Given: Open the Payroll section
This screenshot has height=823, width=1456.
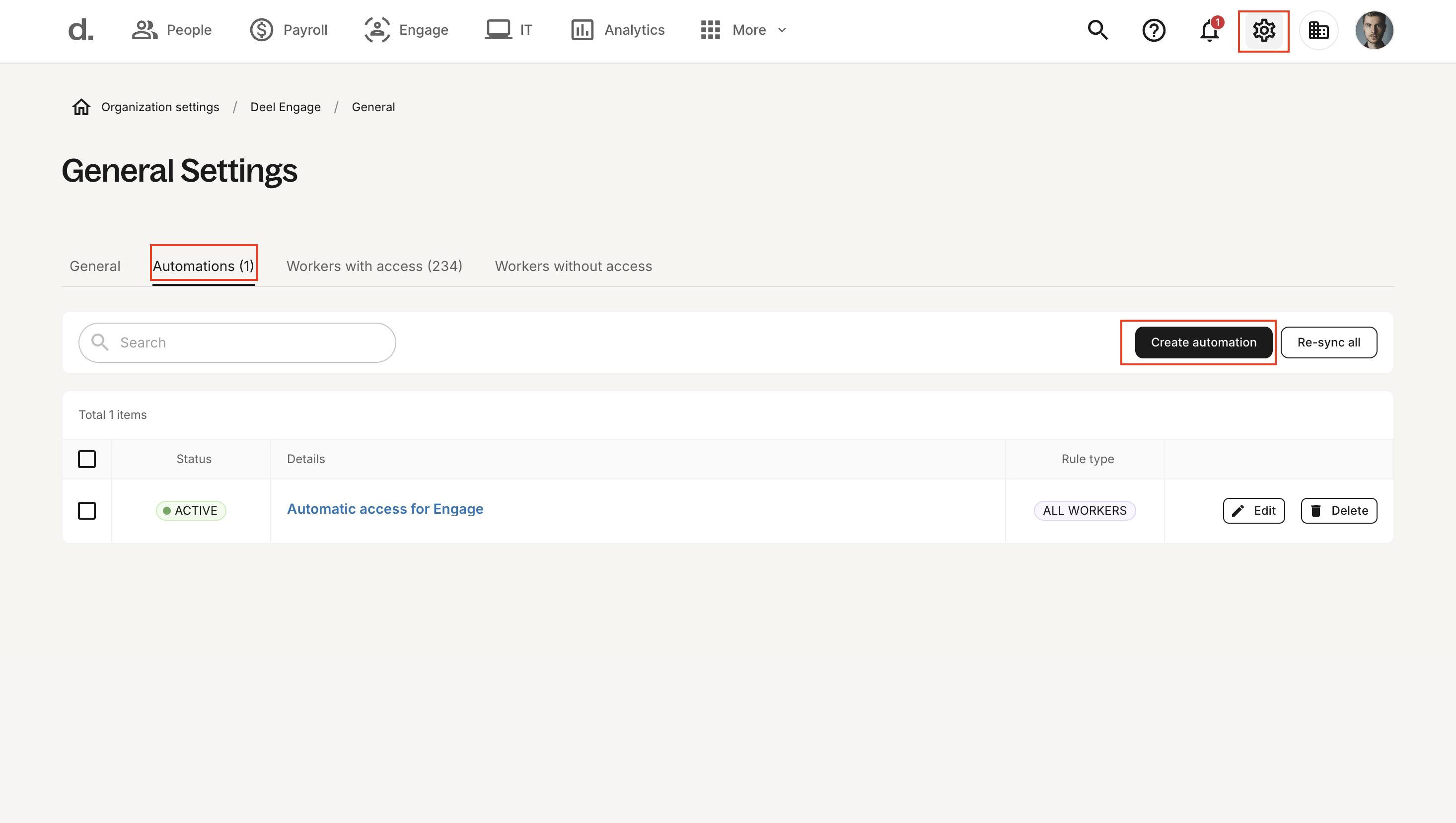Looking at the screenshot, I should tap(289, 30).
